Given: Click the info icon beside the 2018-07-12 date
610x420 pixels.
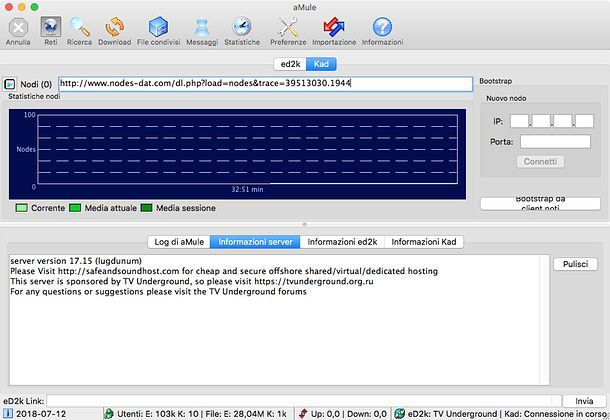Looking at the screenshot, I should coord(8,414).
